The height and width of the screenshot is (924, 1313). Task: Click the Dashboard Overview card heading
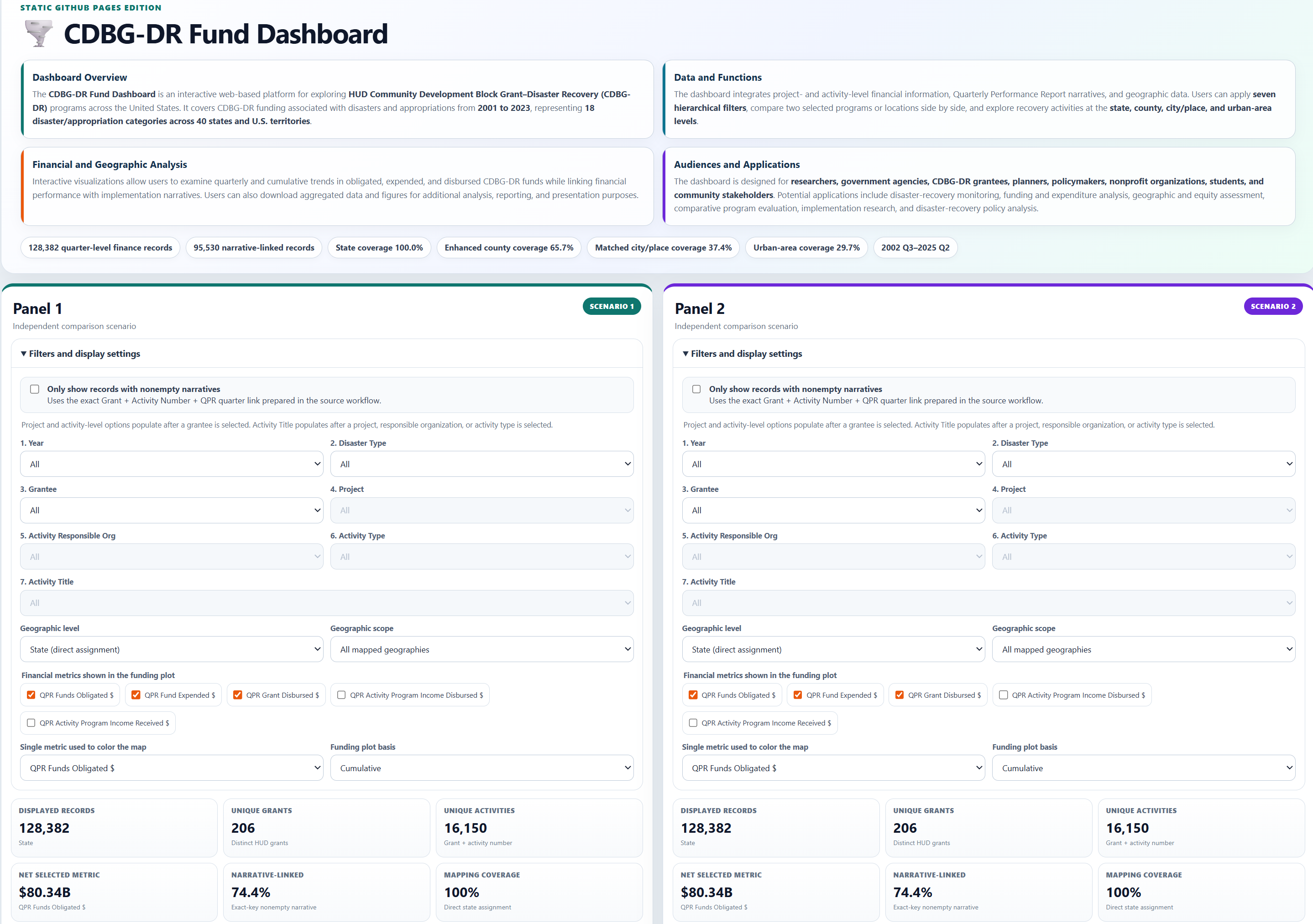[79, 77]
